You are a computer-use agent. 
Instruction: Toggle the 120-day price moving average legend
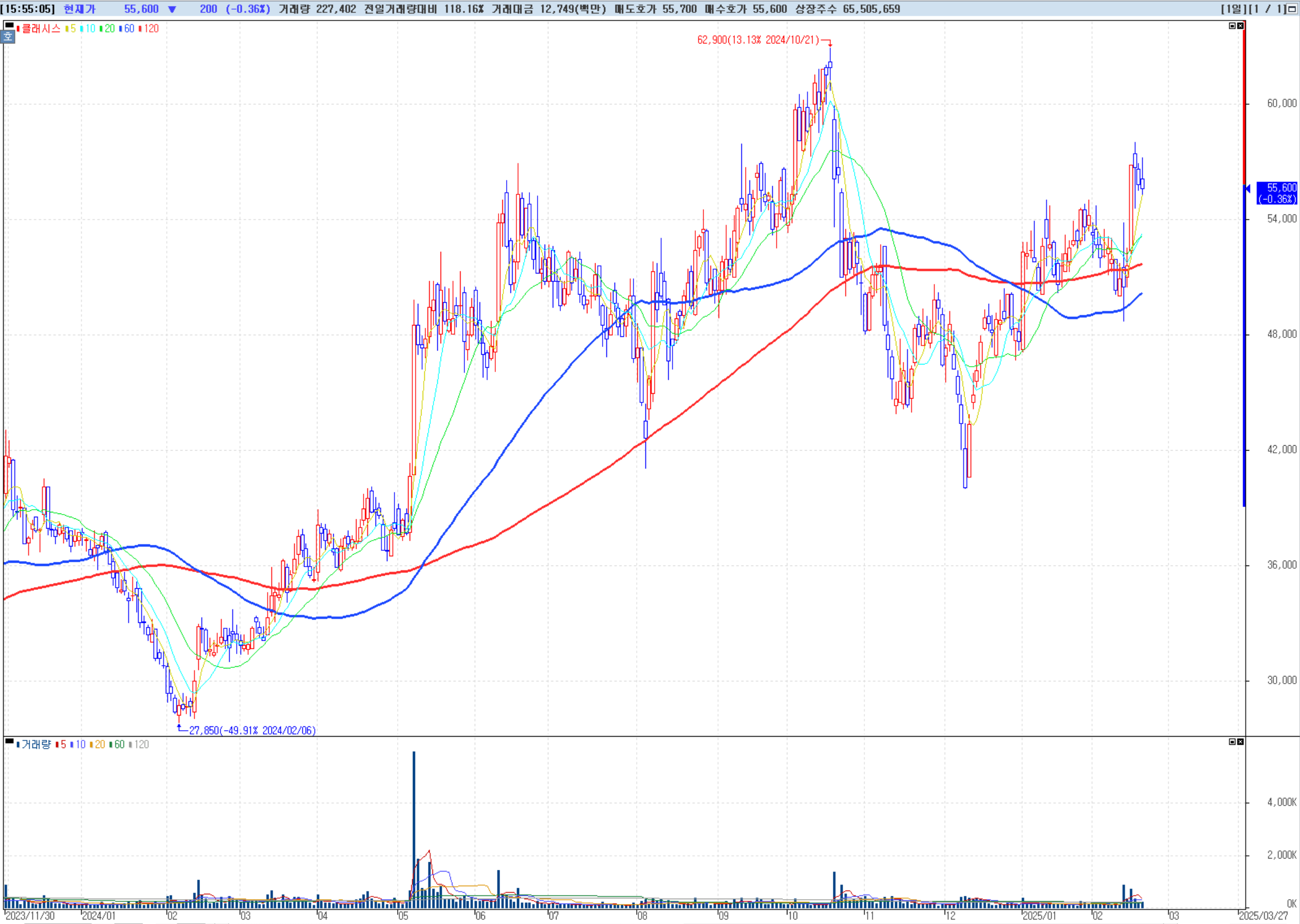click(149, 29)
